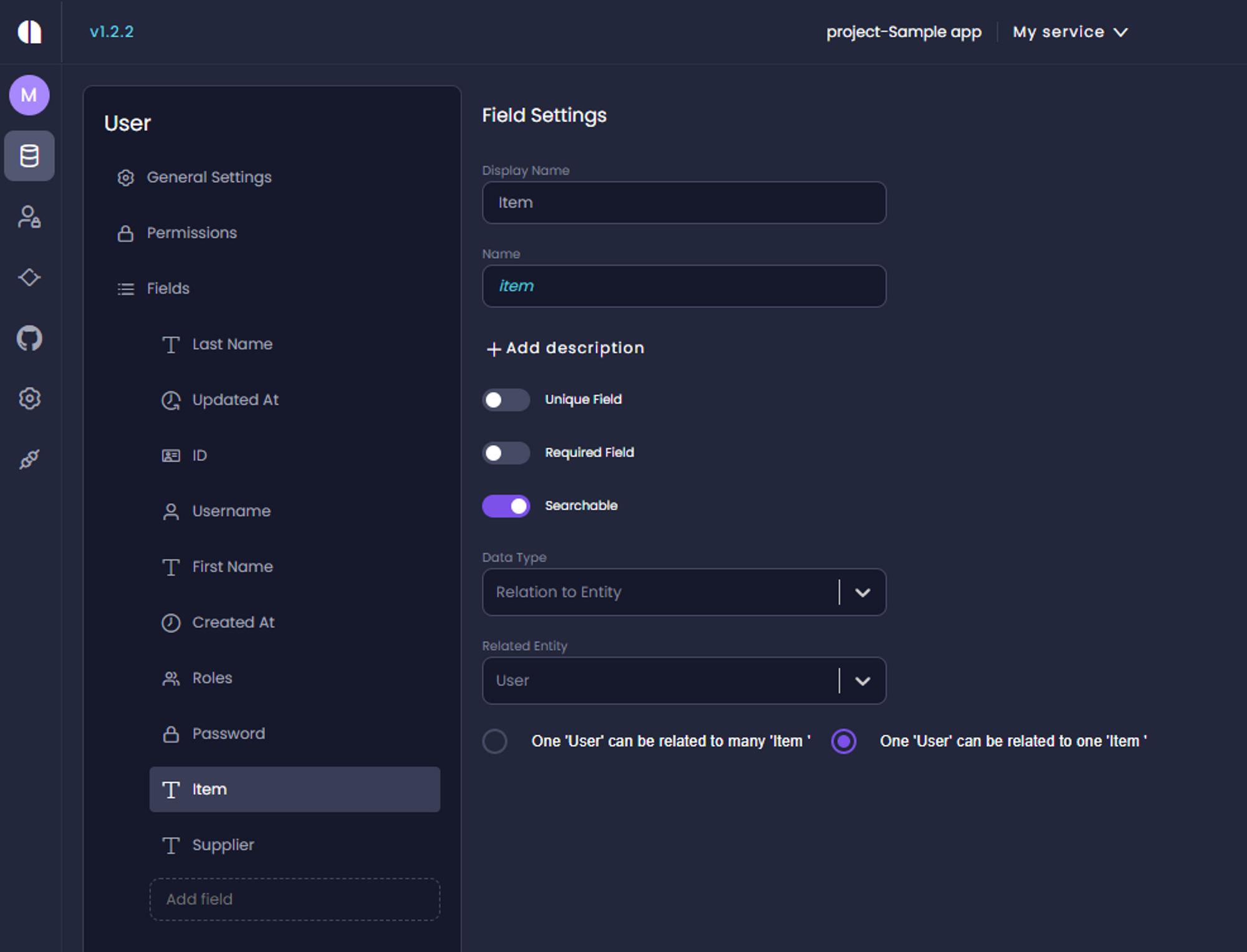Click the diamond commits icon in sidebar
The height and width of the screenshot is (952, 1247).
tap(29, 277)
